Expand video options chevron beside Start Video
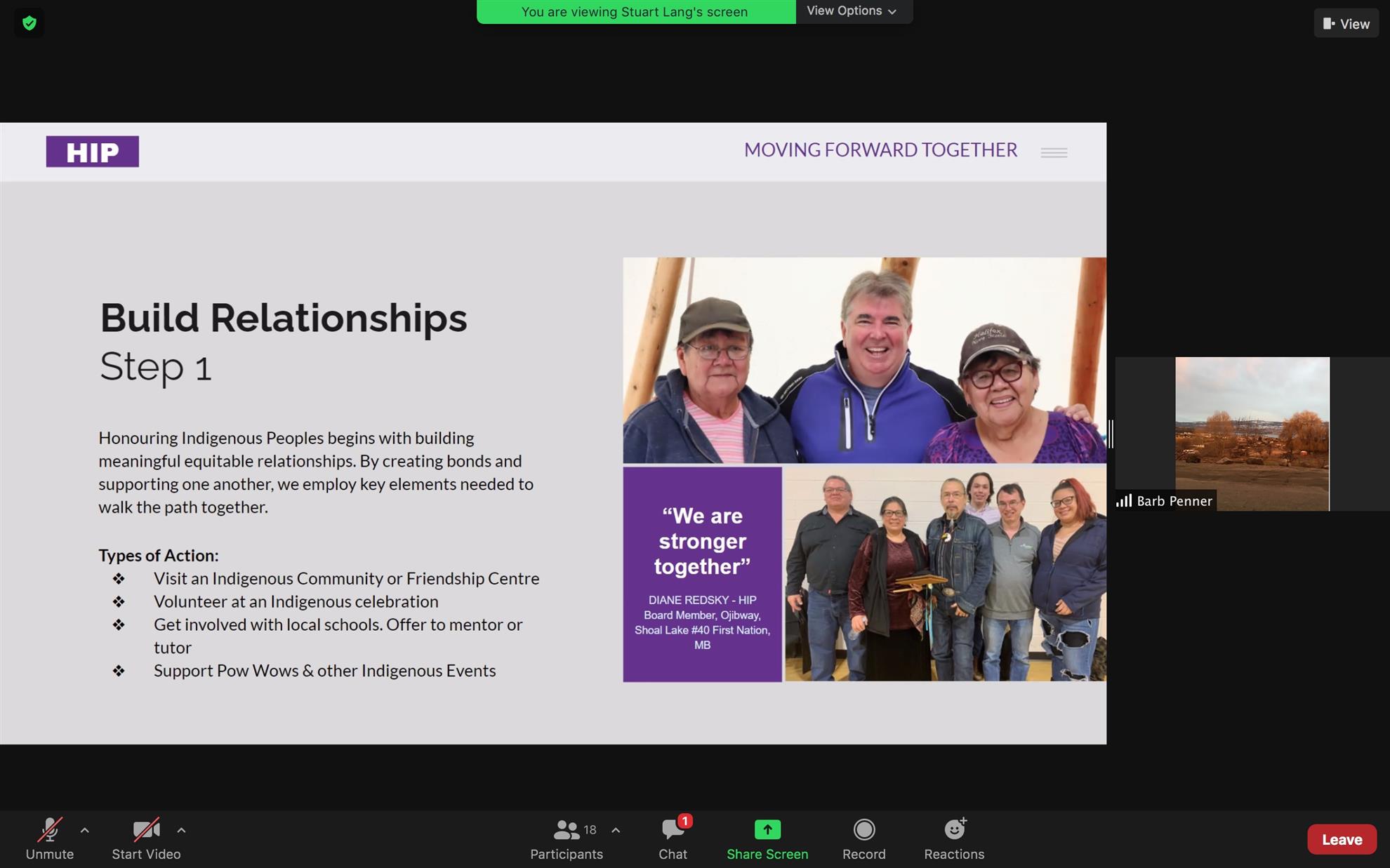1390x868 pixels. (181, 830)
